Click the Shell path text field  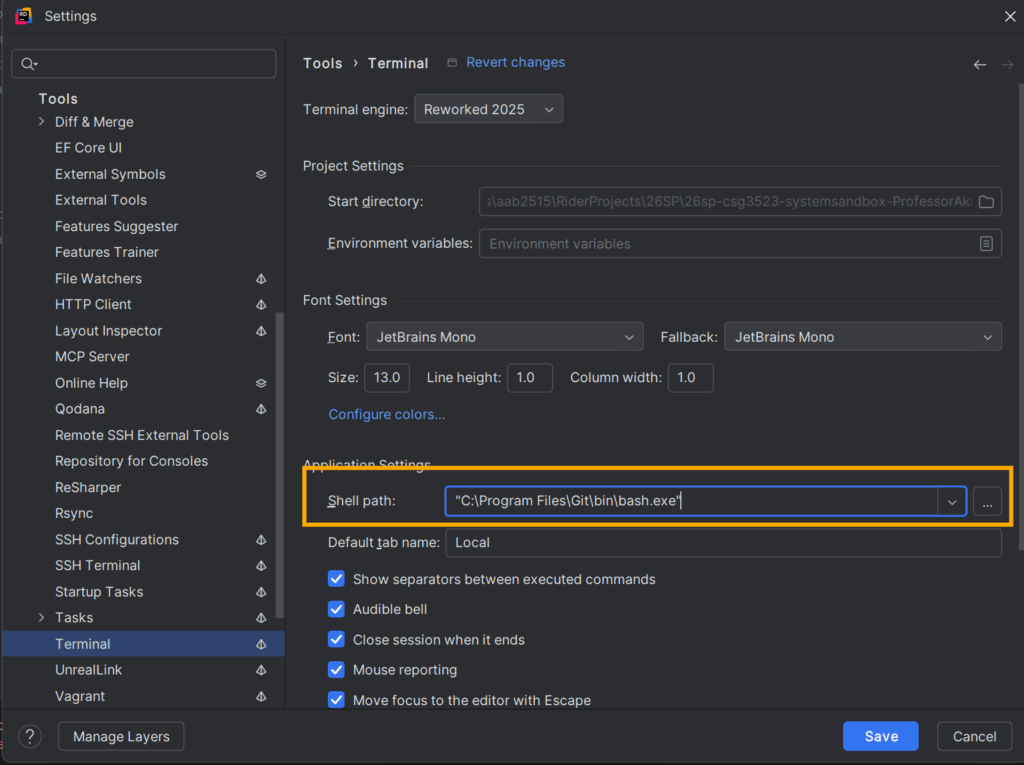coord(691,502)
